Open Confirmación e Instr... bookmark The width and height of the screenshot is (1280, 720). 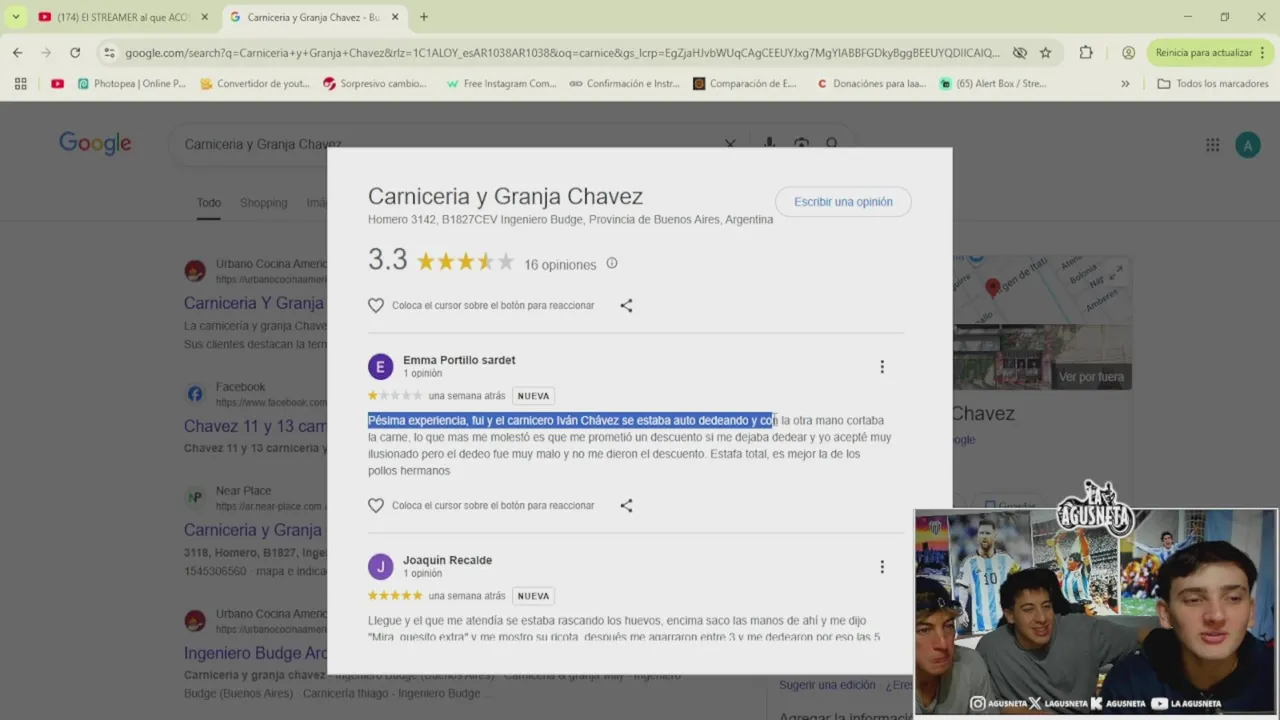coord(625,84)
